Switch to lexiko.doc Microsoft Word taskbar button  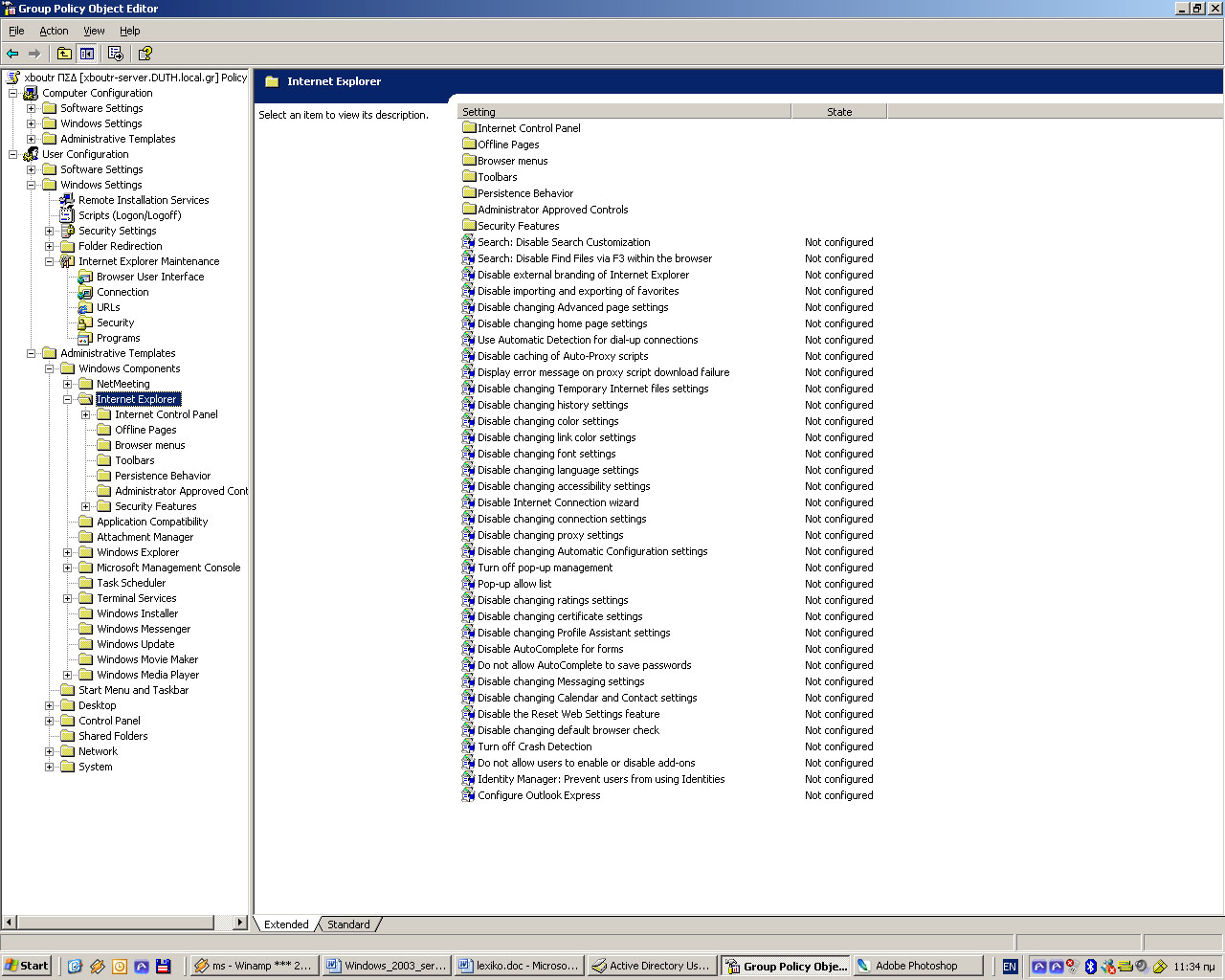tap(520, 966)
